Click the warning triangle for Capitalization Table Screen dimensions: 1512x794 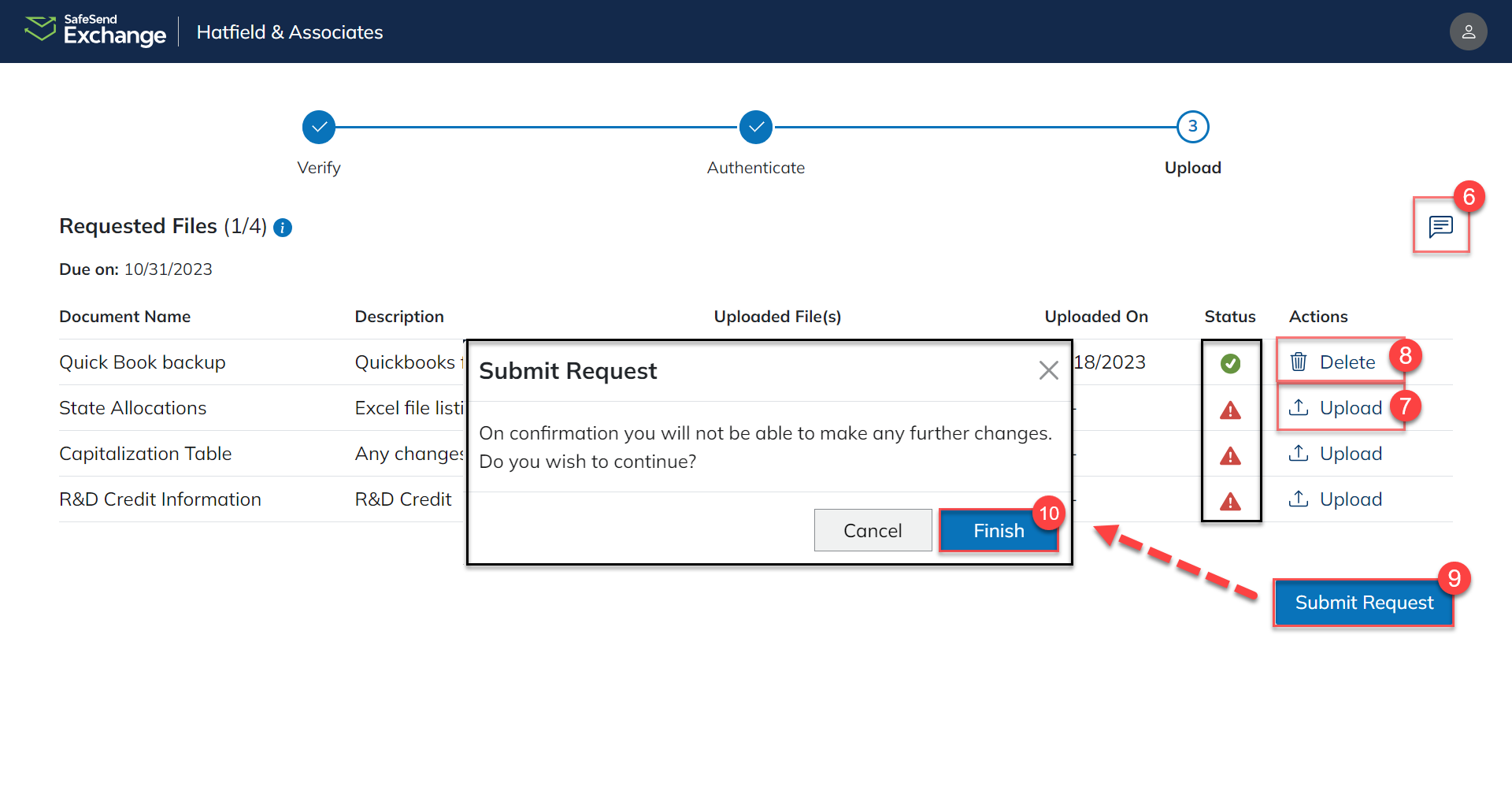(x=1230, y=456)
